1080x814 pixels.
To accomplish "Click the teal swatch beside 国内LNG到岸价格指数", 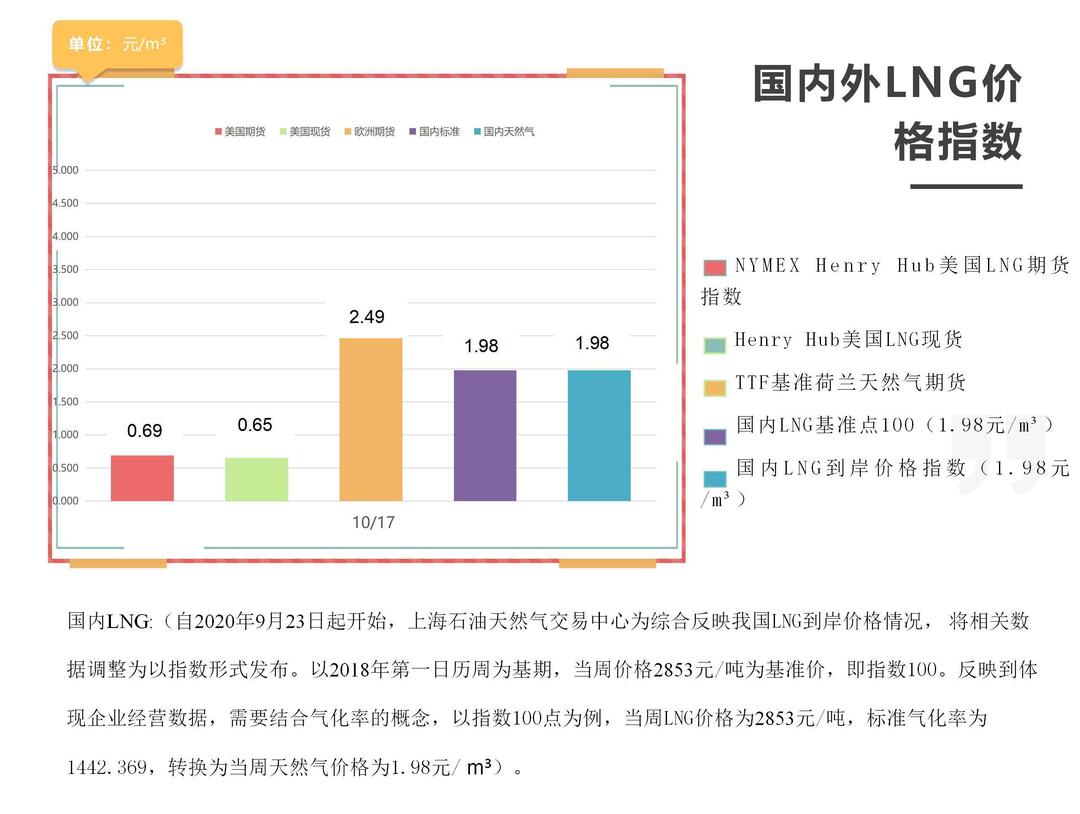I will click(715, 479).
